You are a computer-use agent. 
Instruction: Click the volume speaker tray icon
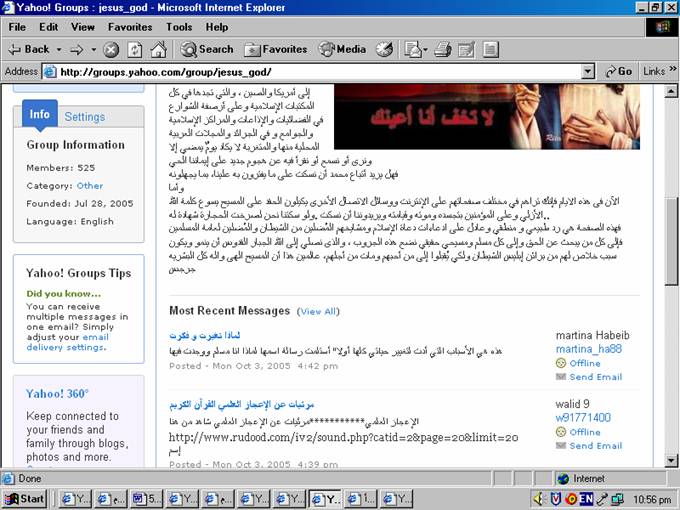[x=539, y=499]
